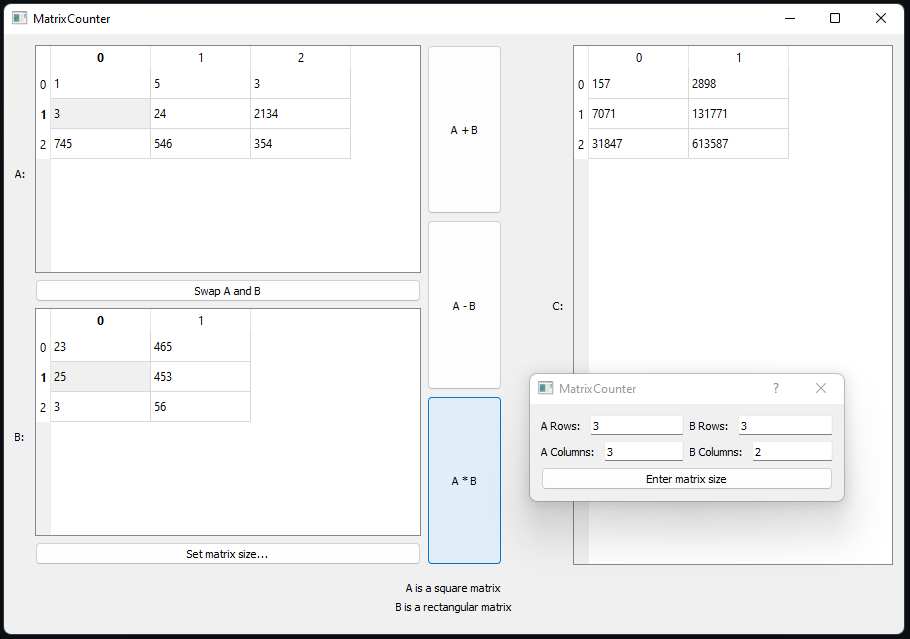The image size is (910, 639).
Task: Select matrix A cell with value 745
Action: 100,143
